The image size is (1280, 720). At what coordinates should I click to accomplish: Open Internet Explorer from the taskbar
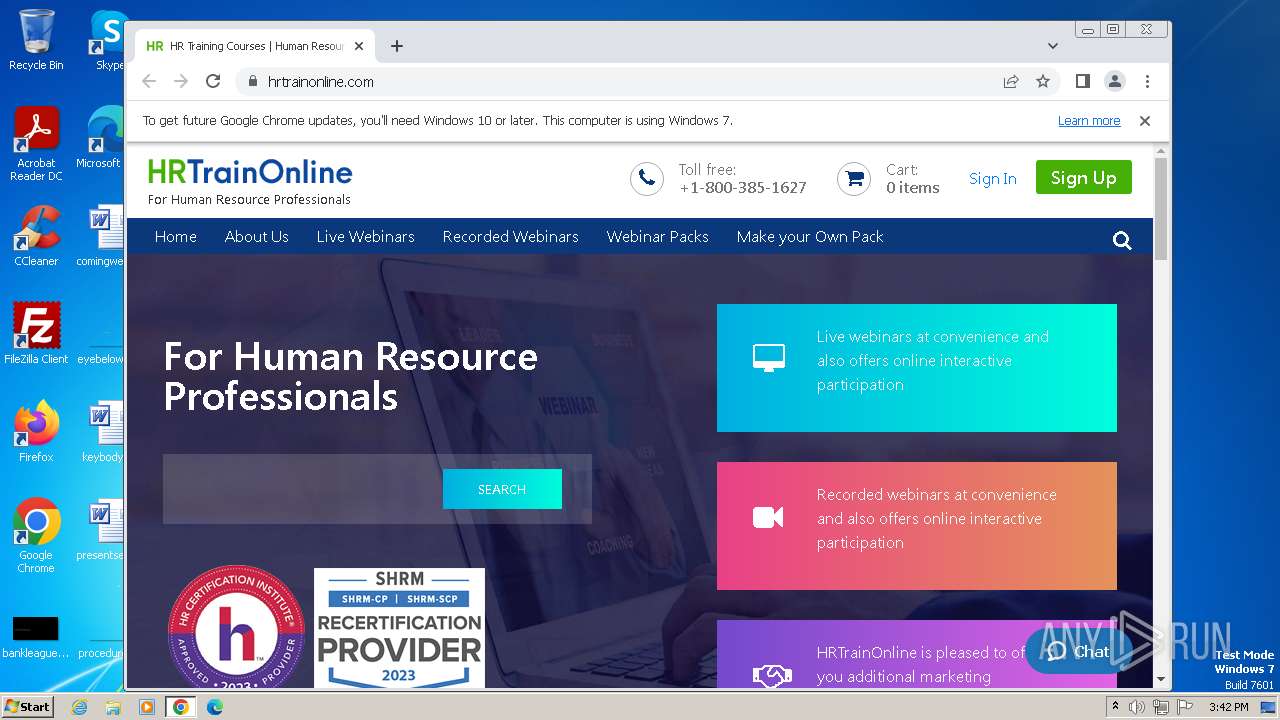79,707
